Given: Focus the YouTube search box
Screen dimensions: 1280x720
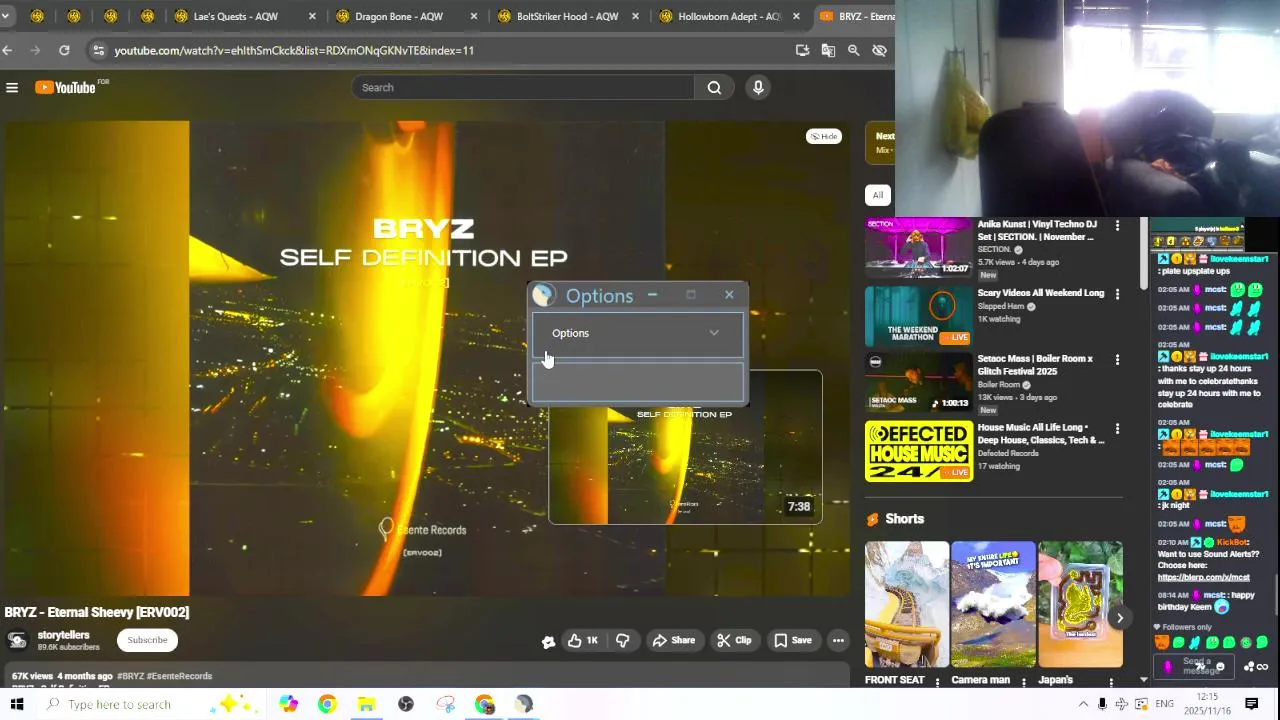Looking at the screenshot, I should coord(523,88).
